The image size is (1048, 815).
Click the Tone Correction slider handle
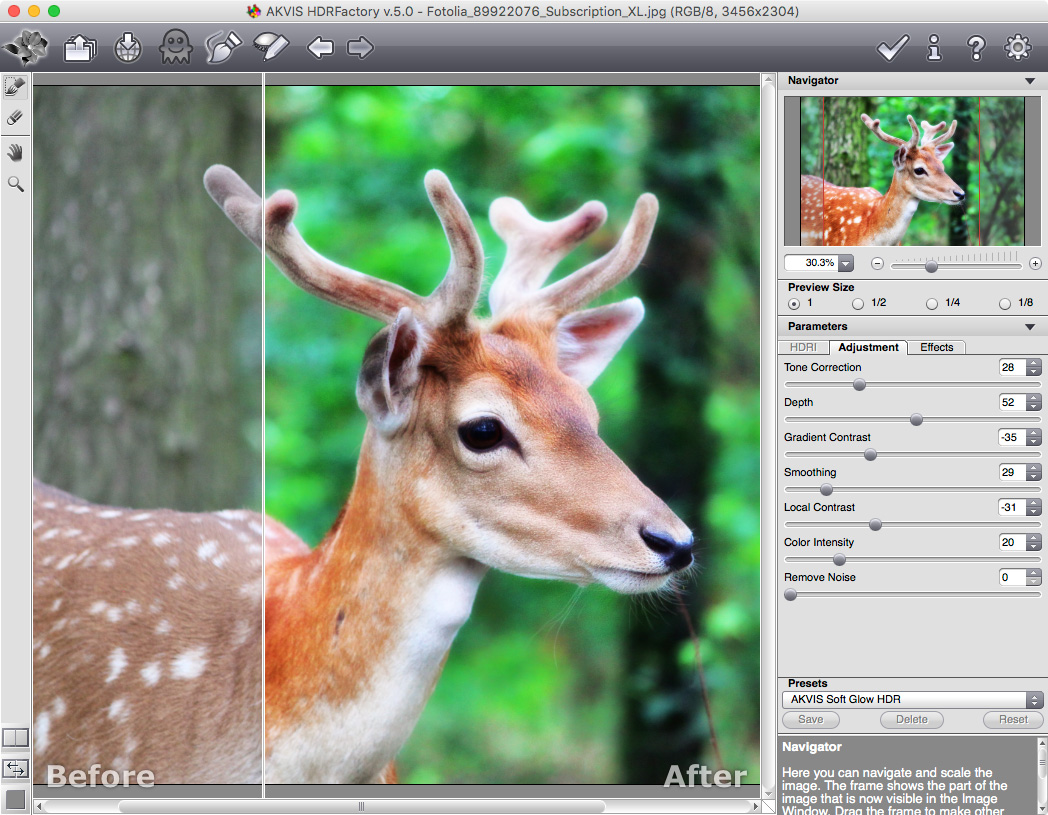[x=859, y=385]
